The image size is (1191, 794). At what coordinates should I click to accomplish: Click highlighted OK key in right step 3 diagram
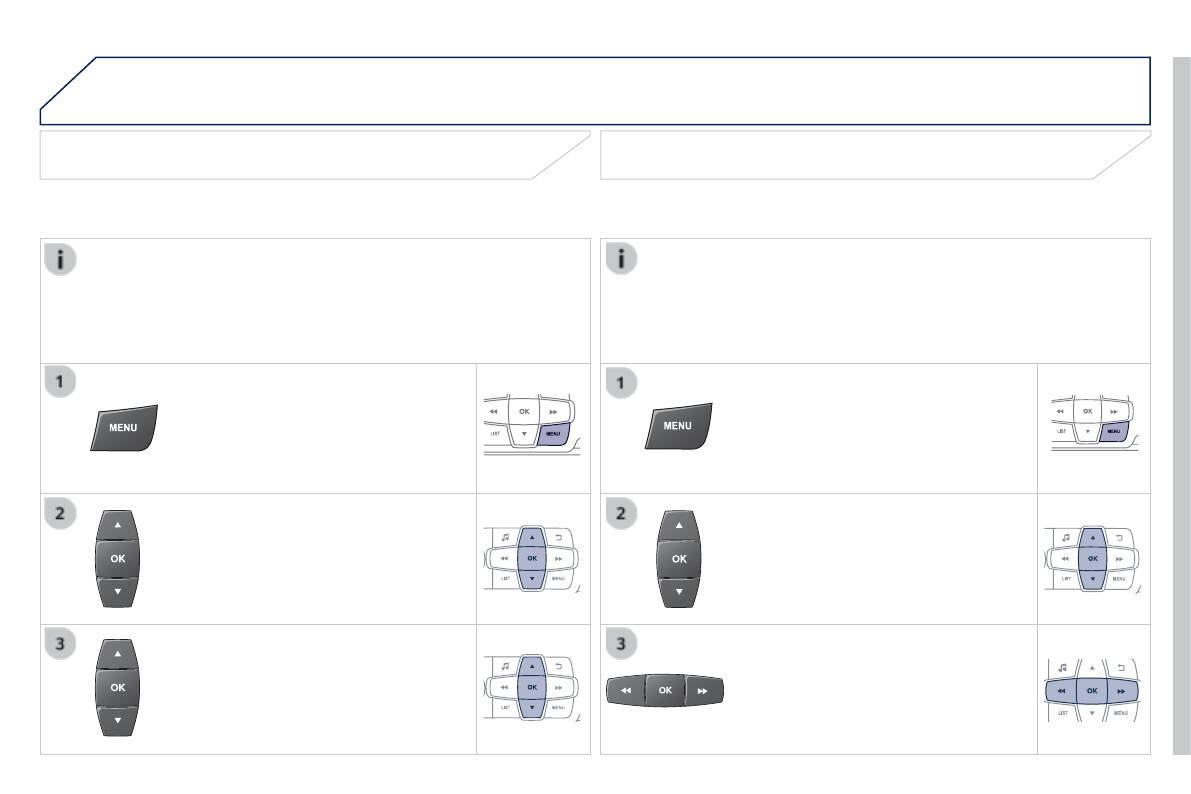coord(1092,690)
